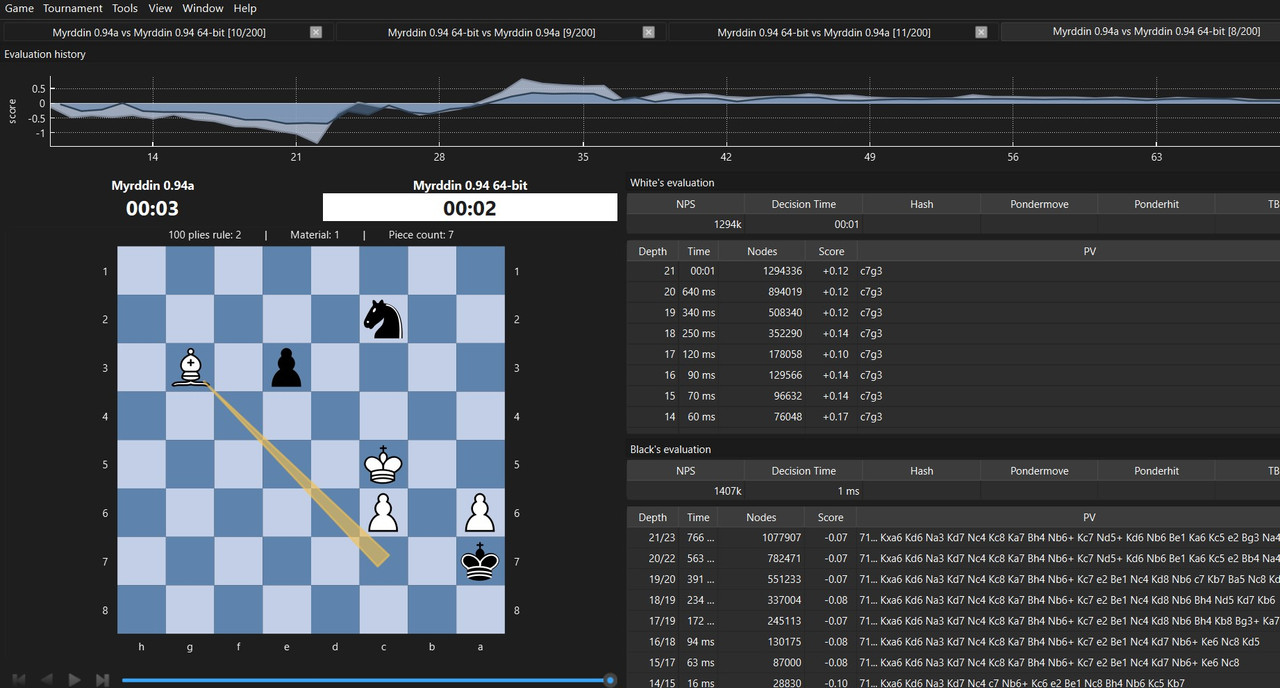This screenshot has width=1280, height=688.
Task: Click White's evaluation panel title
Action: (672, 183)
